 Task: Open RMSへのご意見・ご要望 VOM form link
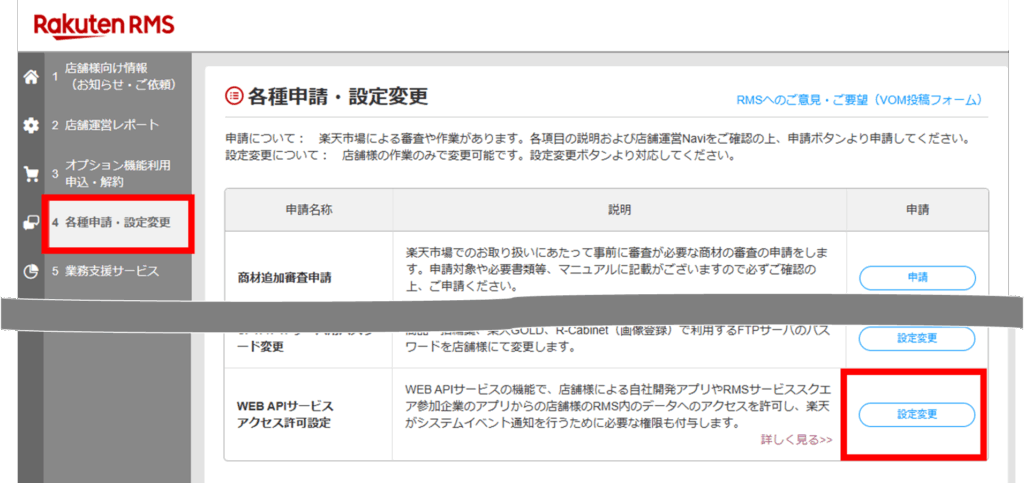(x=859, y=101)
